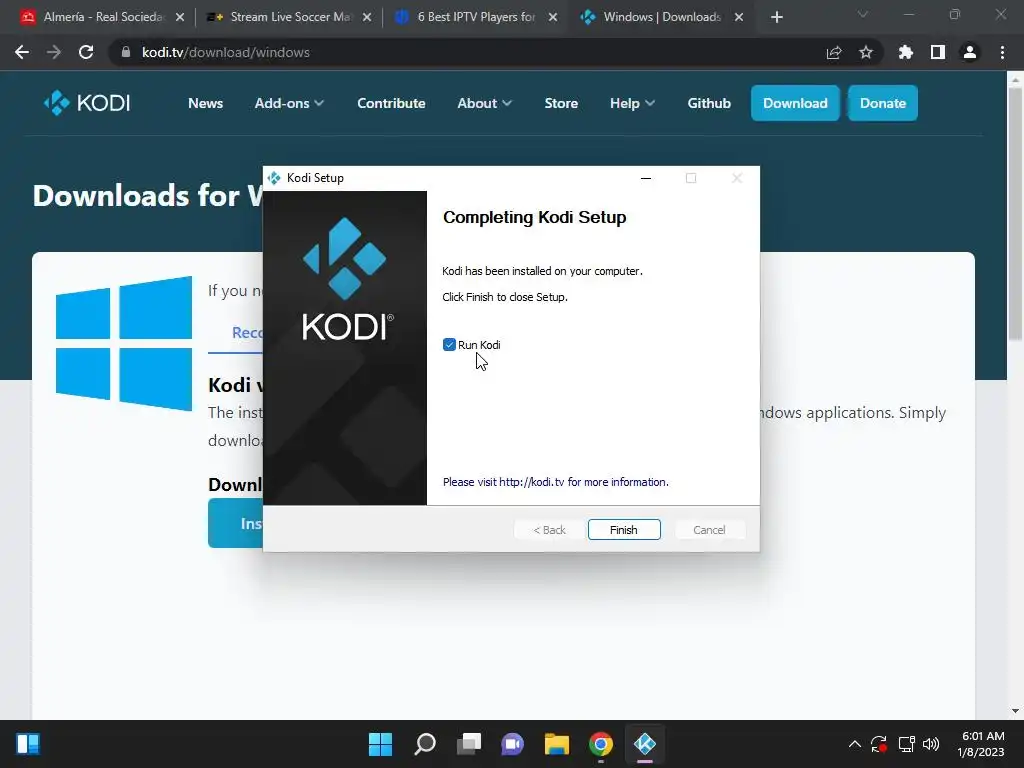Viewport: 1024px width, 768px height.
Task: Open File Explorer from the taskbar
Action: click(556, 744)
